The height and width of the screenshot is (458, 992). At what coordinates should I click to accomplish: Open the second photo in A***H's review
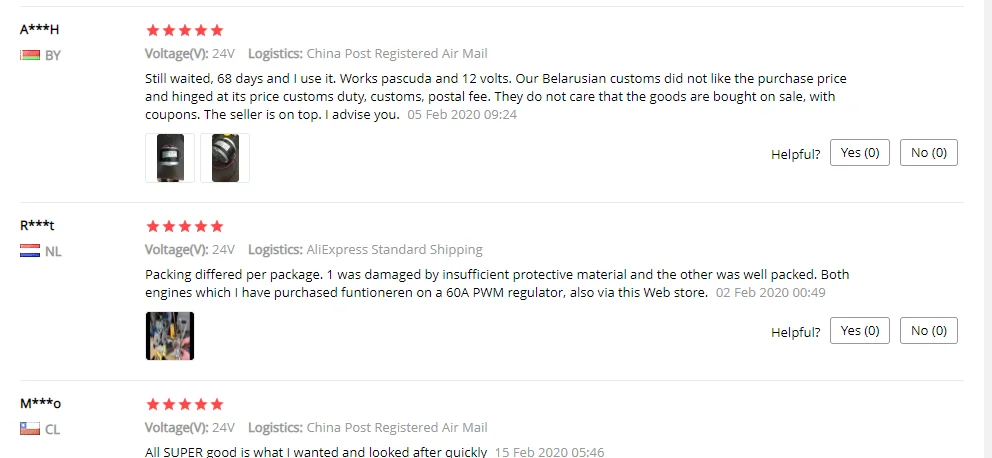225,158
